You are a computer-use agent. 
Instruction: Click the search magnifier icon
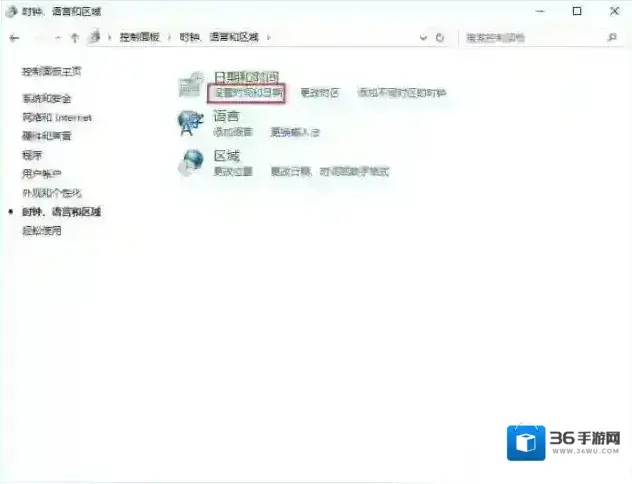click(612, 37)
